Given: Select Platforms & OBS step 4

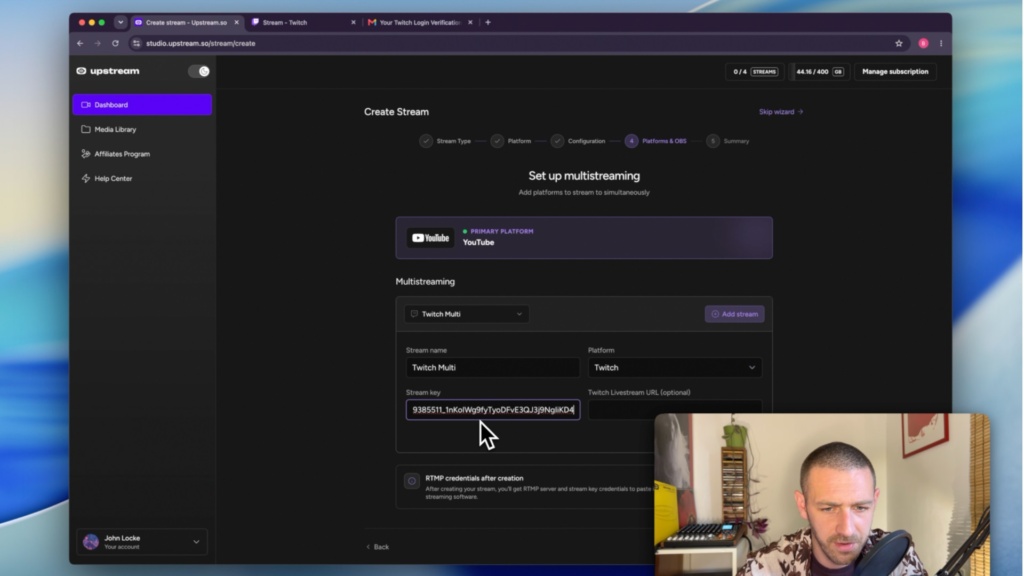Looking at the screenshot, I should [656, 141].
